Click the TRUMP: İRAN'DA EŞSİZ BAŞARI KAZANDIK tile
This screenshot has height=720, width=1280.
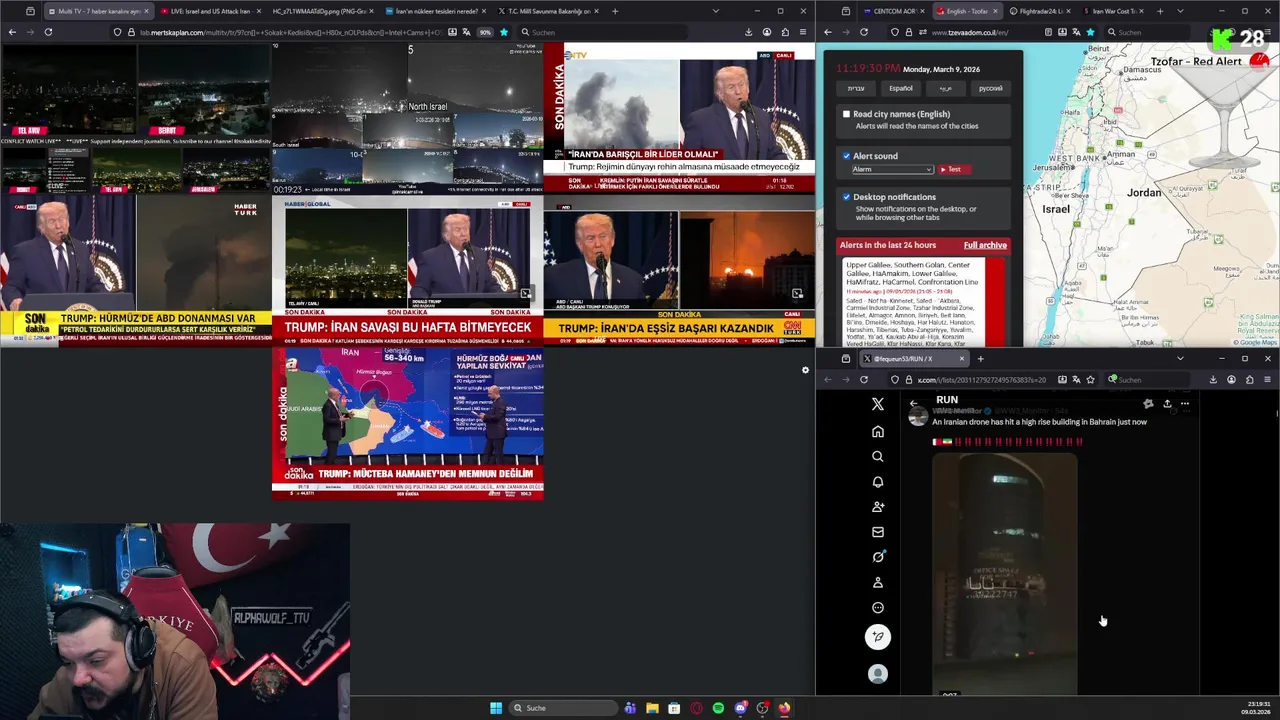[679, 271]
